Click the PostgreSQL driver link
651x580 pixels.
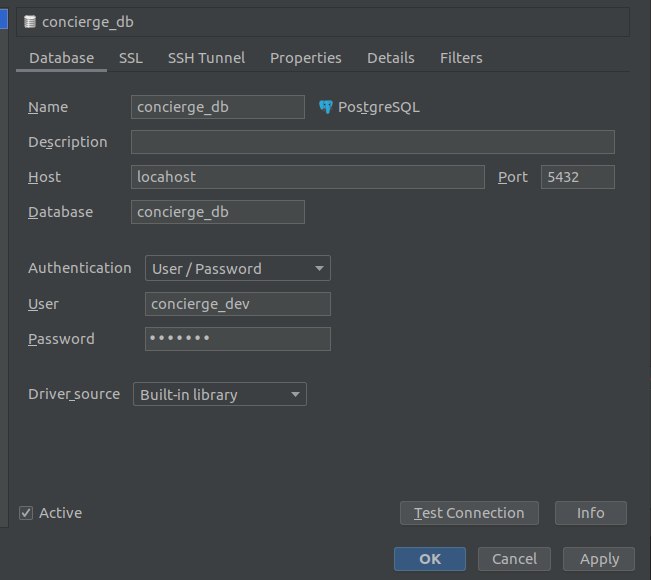point(379,107)
